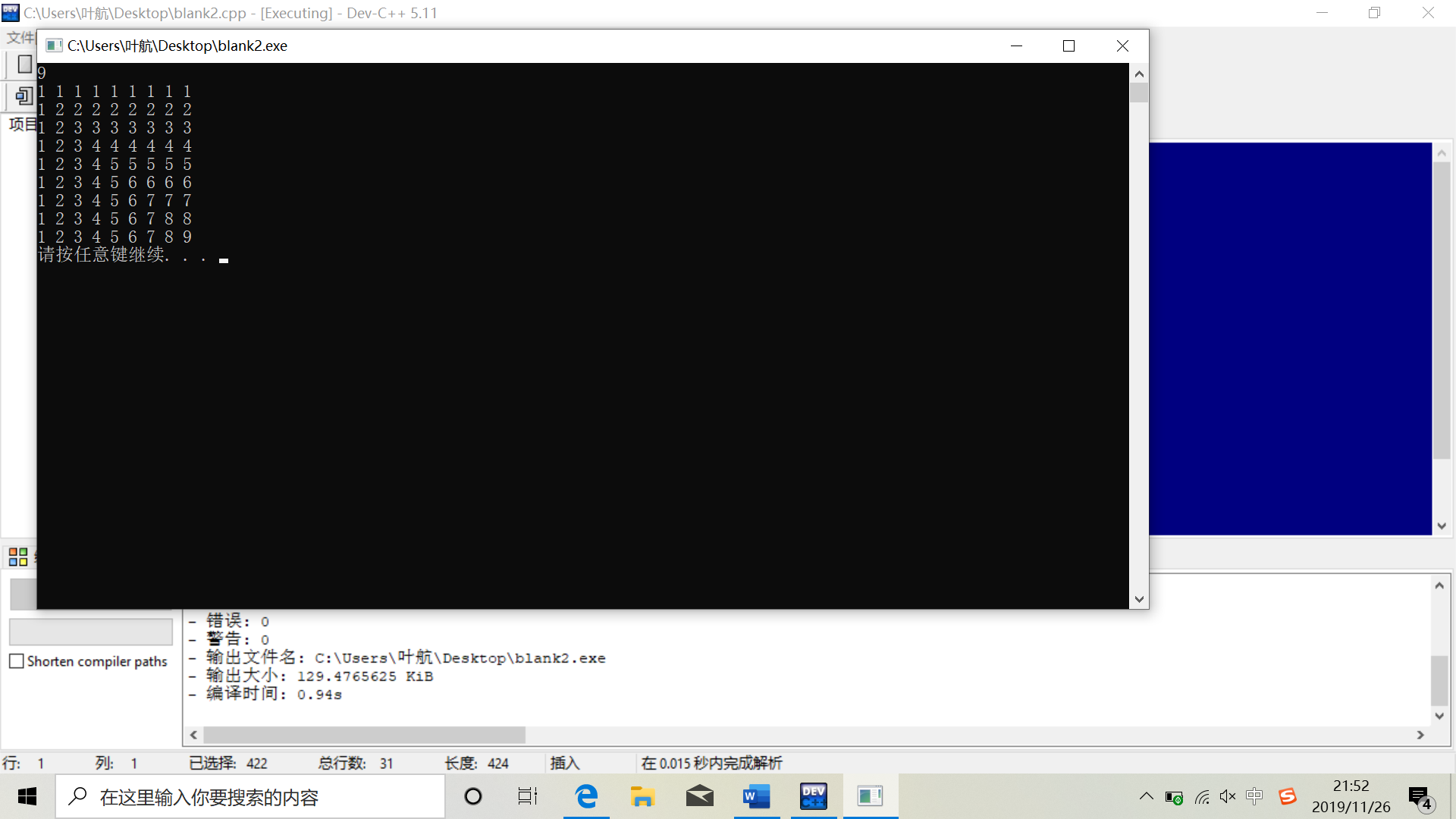The height and width of the screenshot is (819, 1456).
Task: Open the Mail app taskbar icon
Action: click(699, 796)
